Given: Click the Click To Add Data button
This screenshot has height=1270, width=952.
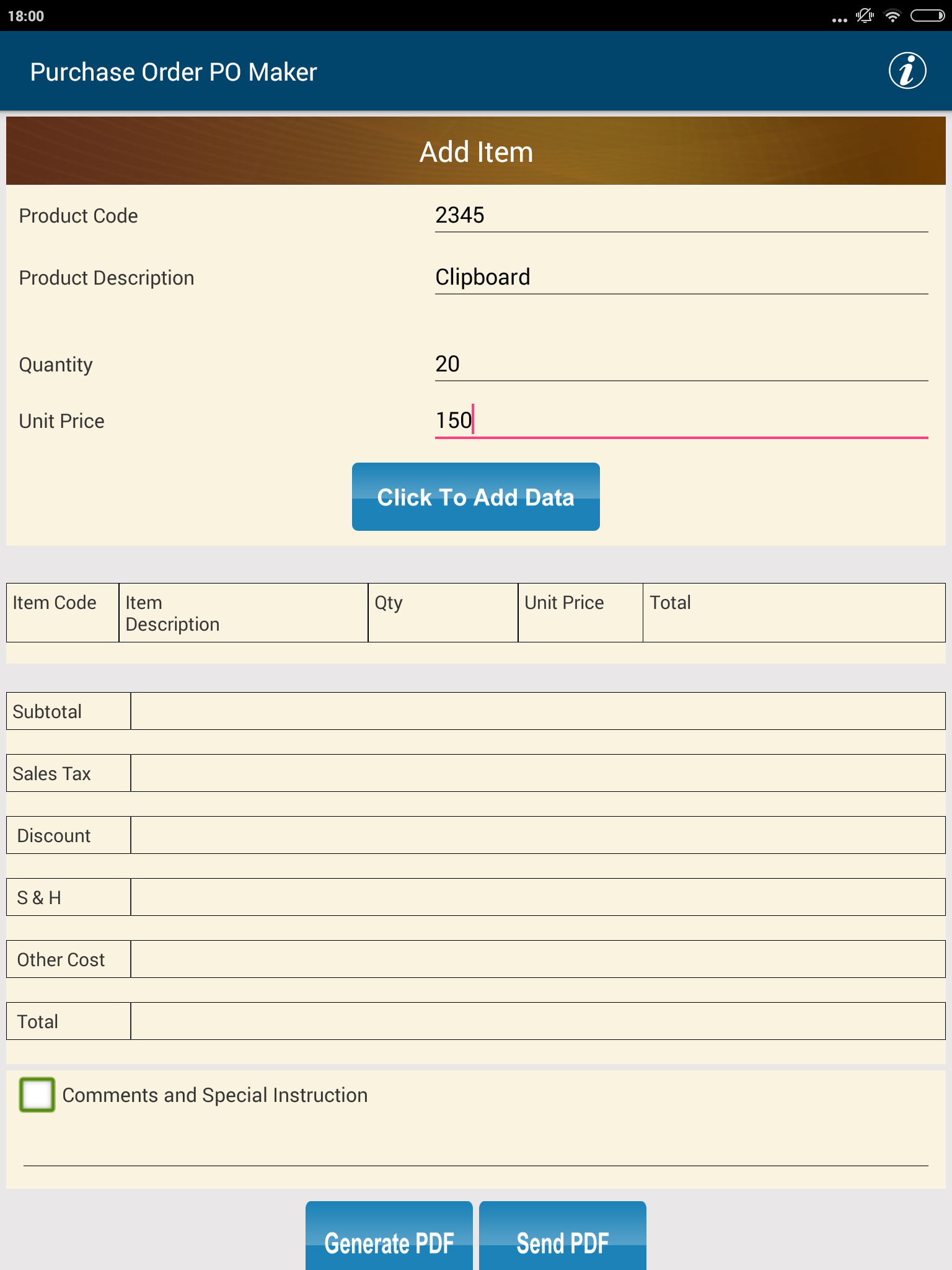Looking at the screenshot, I should coord(476,497).
